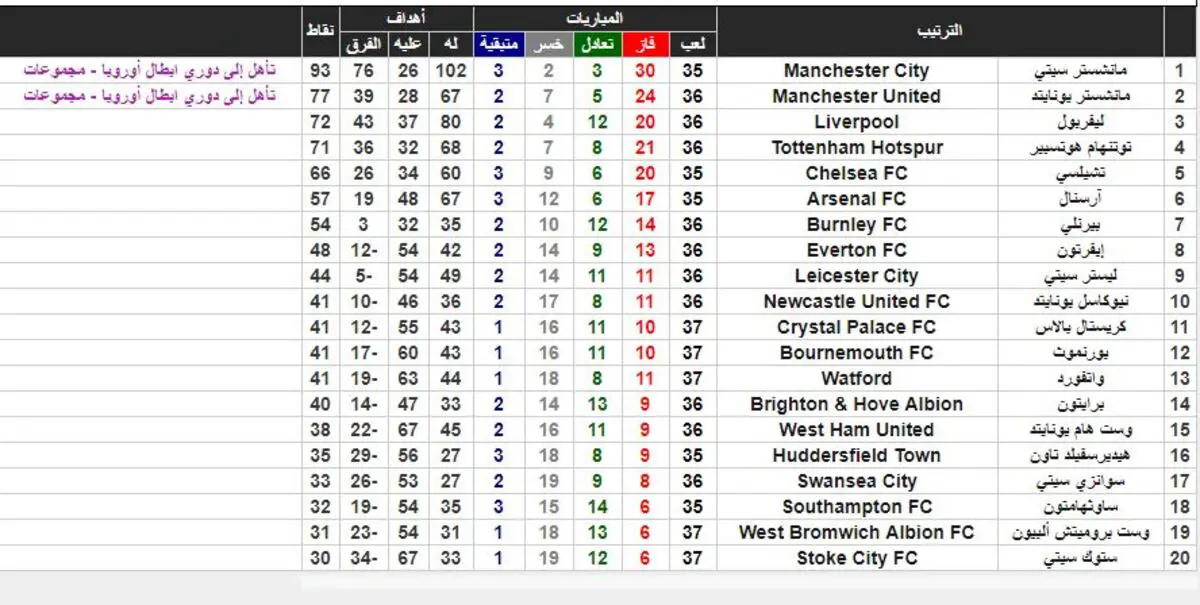Open the Chelsea FC team entry
This screenshot has width=1200, height=605.
856,173
